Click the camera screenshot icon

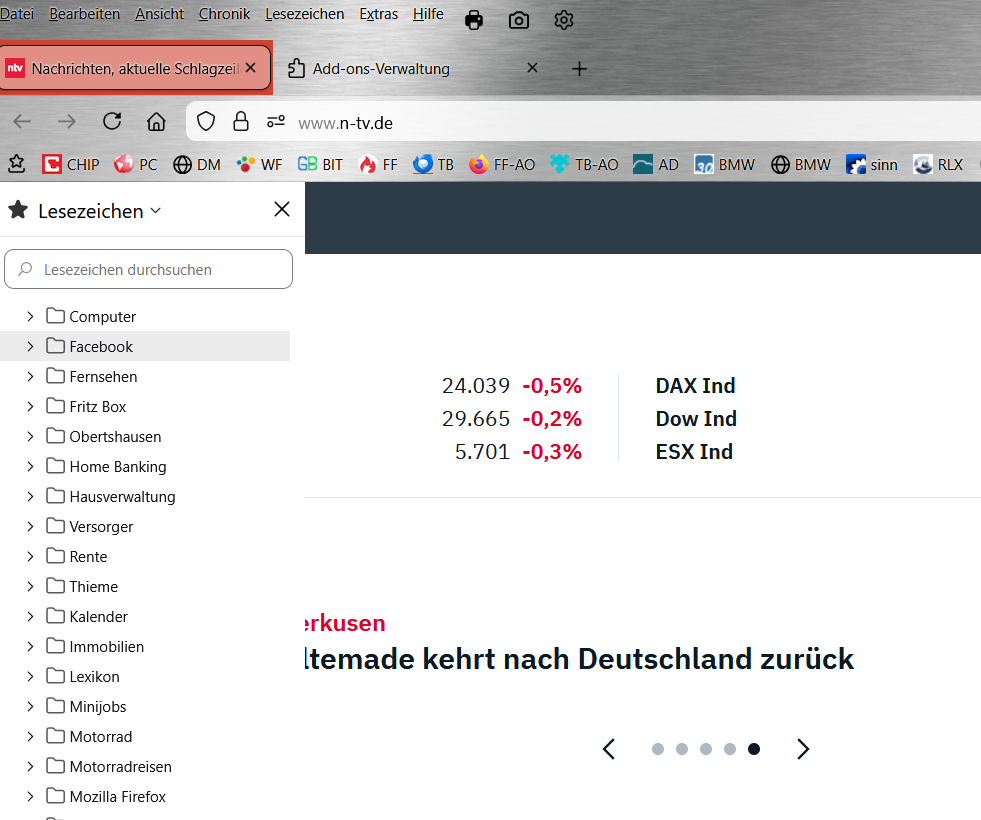(519, 20)
